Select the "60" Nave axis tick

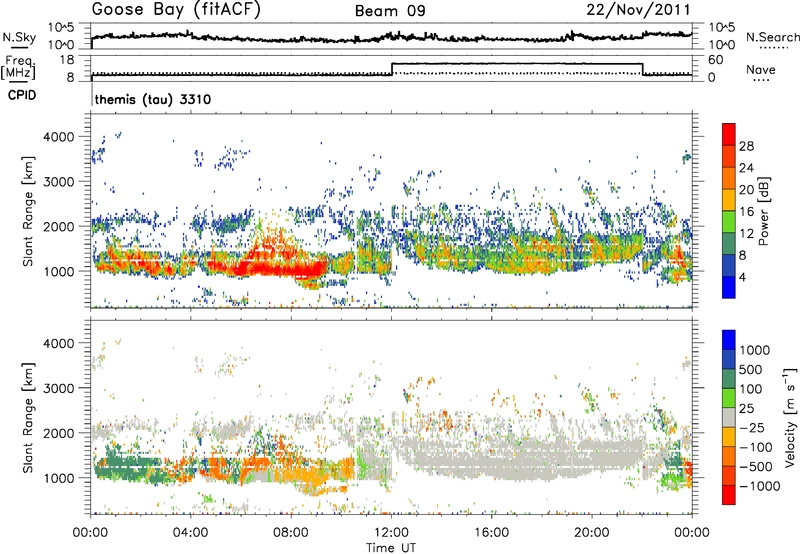716,60
